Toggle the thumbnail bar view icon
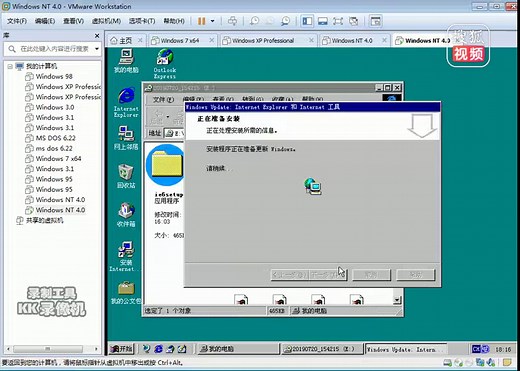 [x=322, y=21]
